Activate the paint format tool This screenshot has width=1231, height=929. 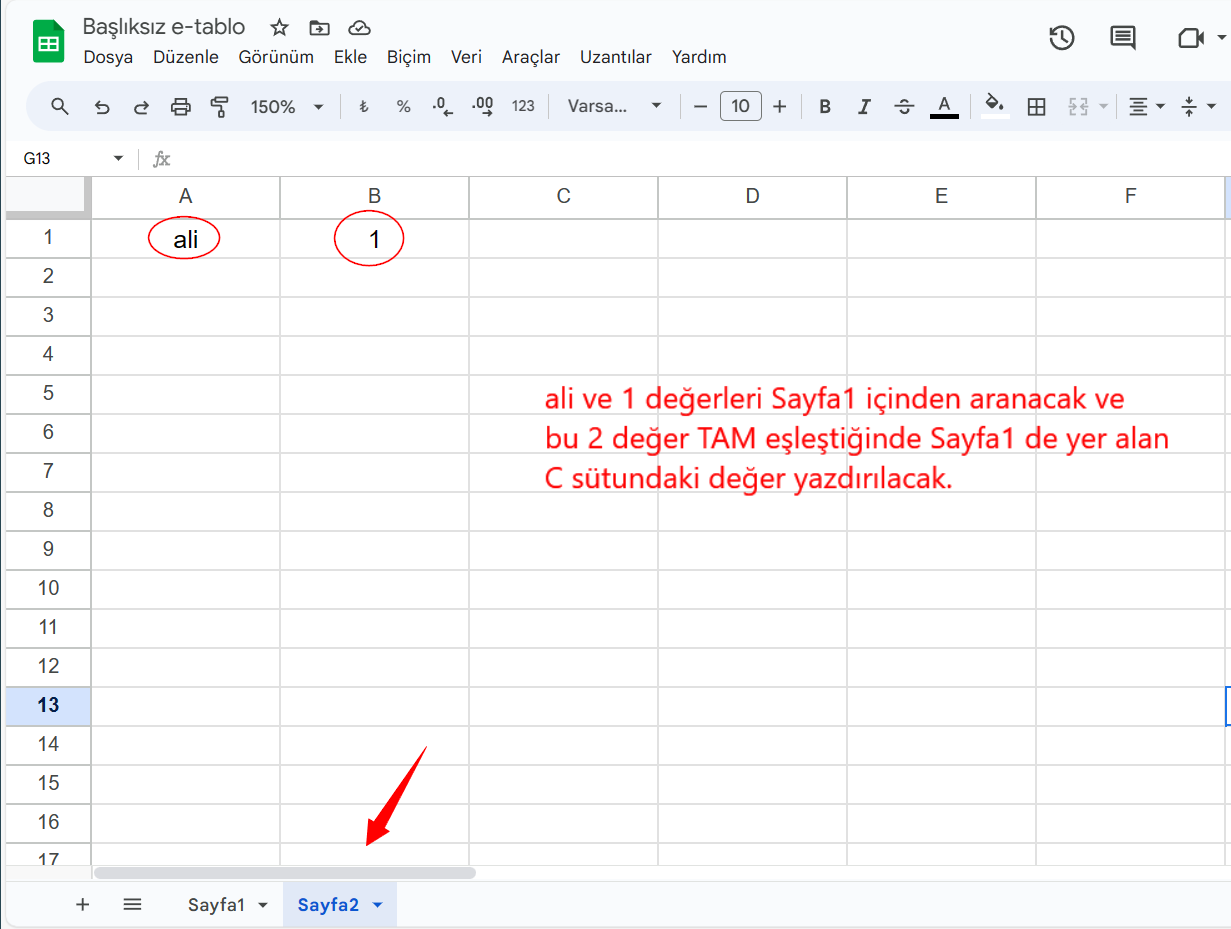click(220, 106)
